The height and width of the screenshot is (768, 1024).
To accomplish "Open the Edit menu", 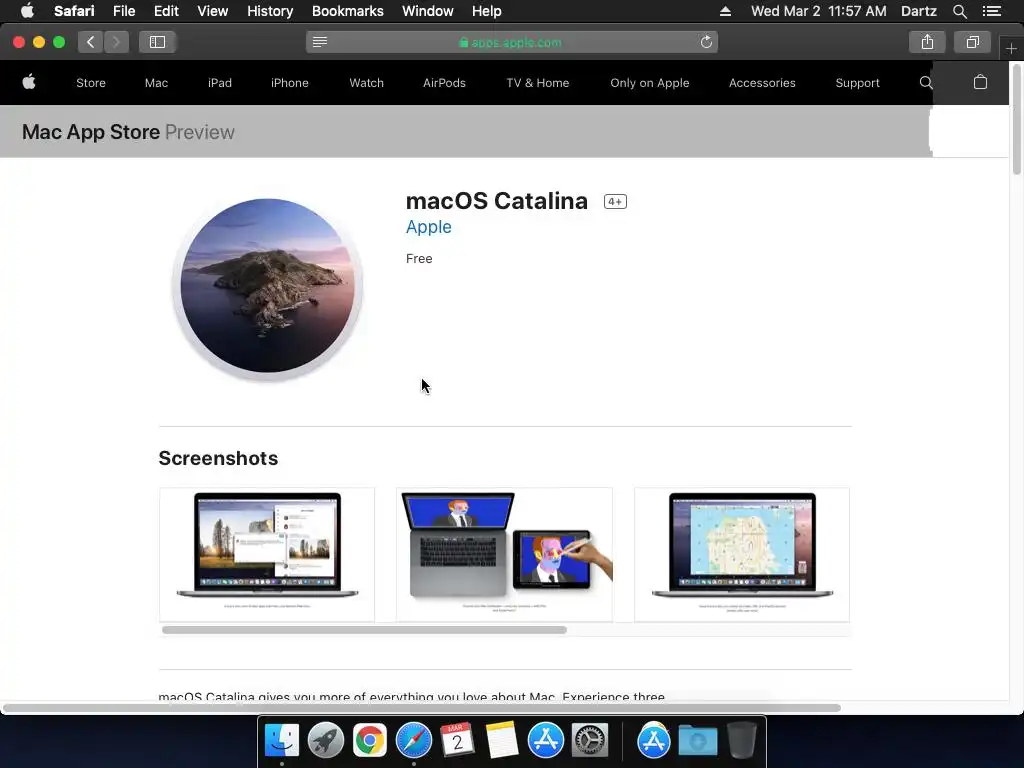I will [166, 11].
